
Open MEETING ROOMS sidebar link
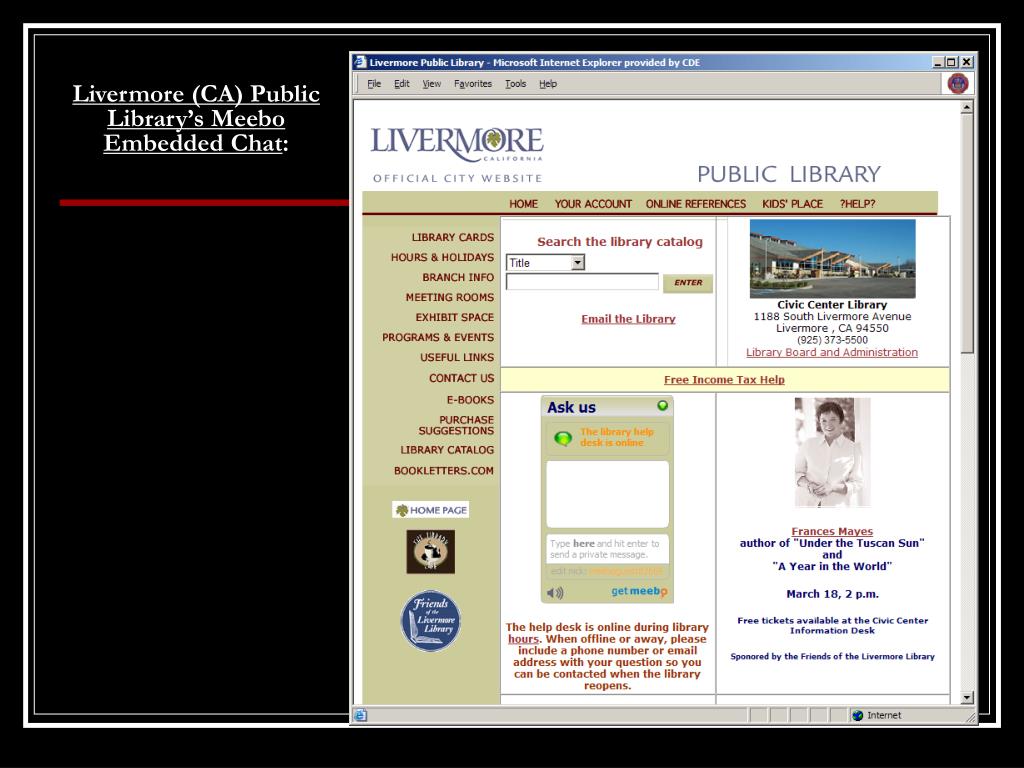[x=449, y=297]
